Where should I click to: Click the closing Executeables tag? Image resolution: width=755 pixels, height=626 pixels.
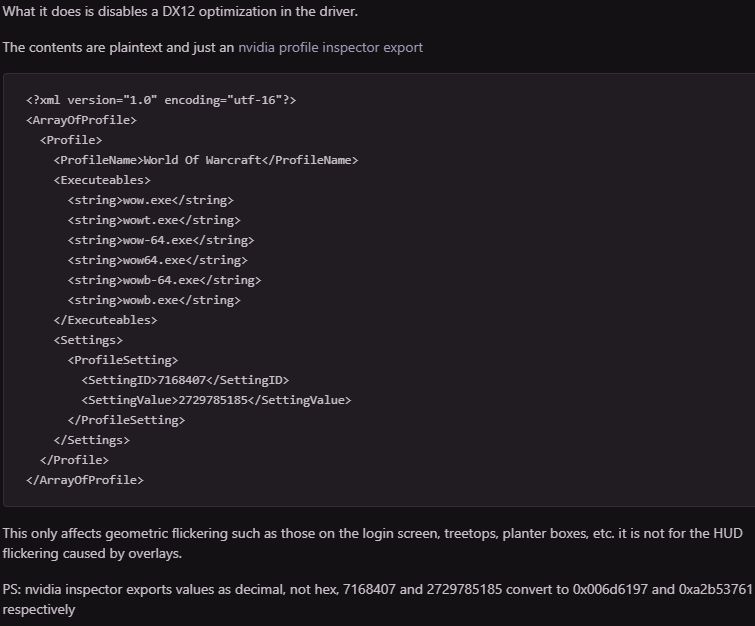point(105,320)
